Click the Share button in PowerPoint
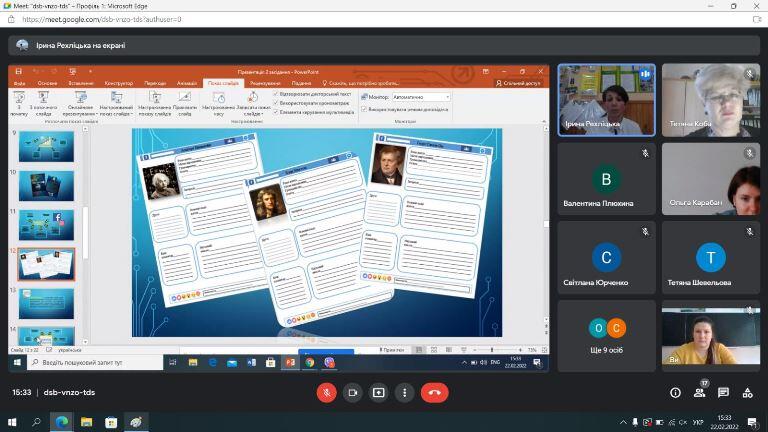The image size is (768, 432). pos(518,83)
